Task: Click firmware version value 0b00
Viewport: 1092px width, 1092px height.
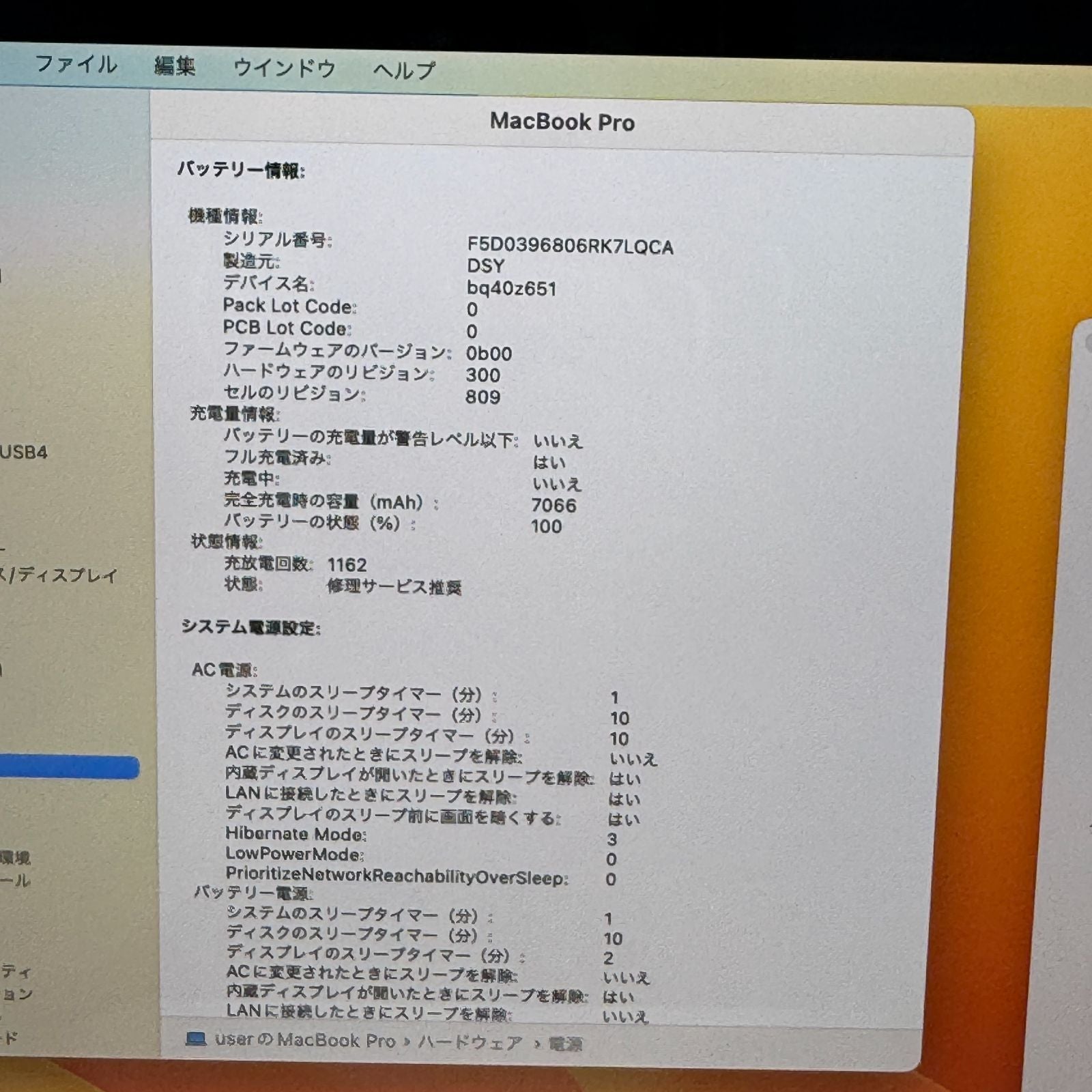Action: point(489,354)
